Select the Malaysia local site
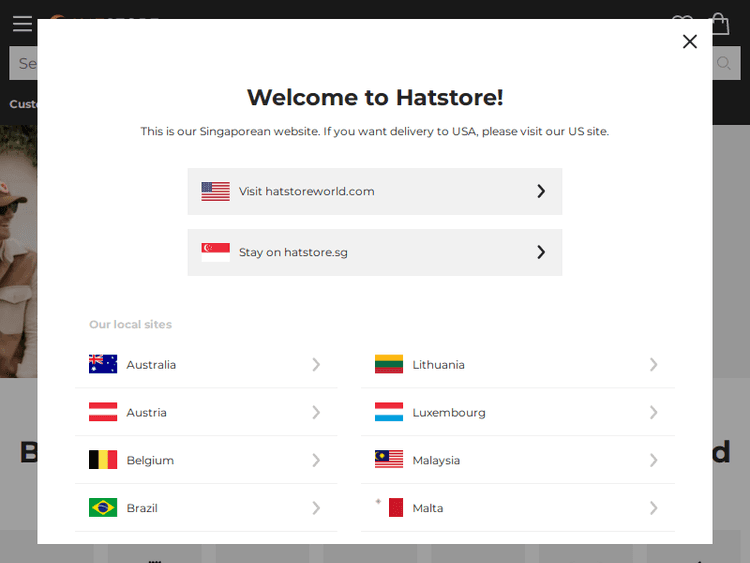The width and height of the screenshot is (750, 563). [518, 460]
